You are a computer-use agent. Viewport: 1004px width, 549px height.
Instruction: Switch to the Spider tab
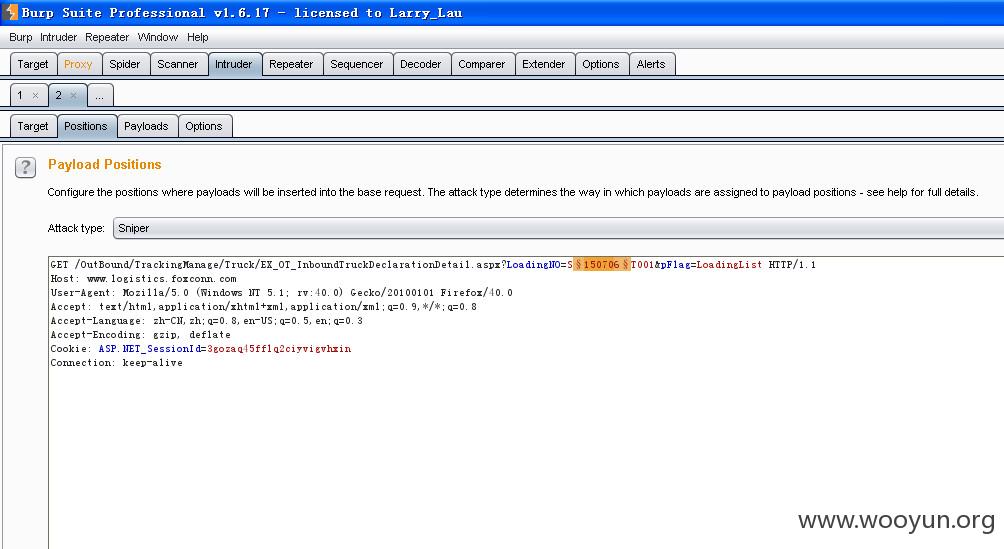pyautogui.click(x=124, y=64)
